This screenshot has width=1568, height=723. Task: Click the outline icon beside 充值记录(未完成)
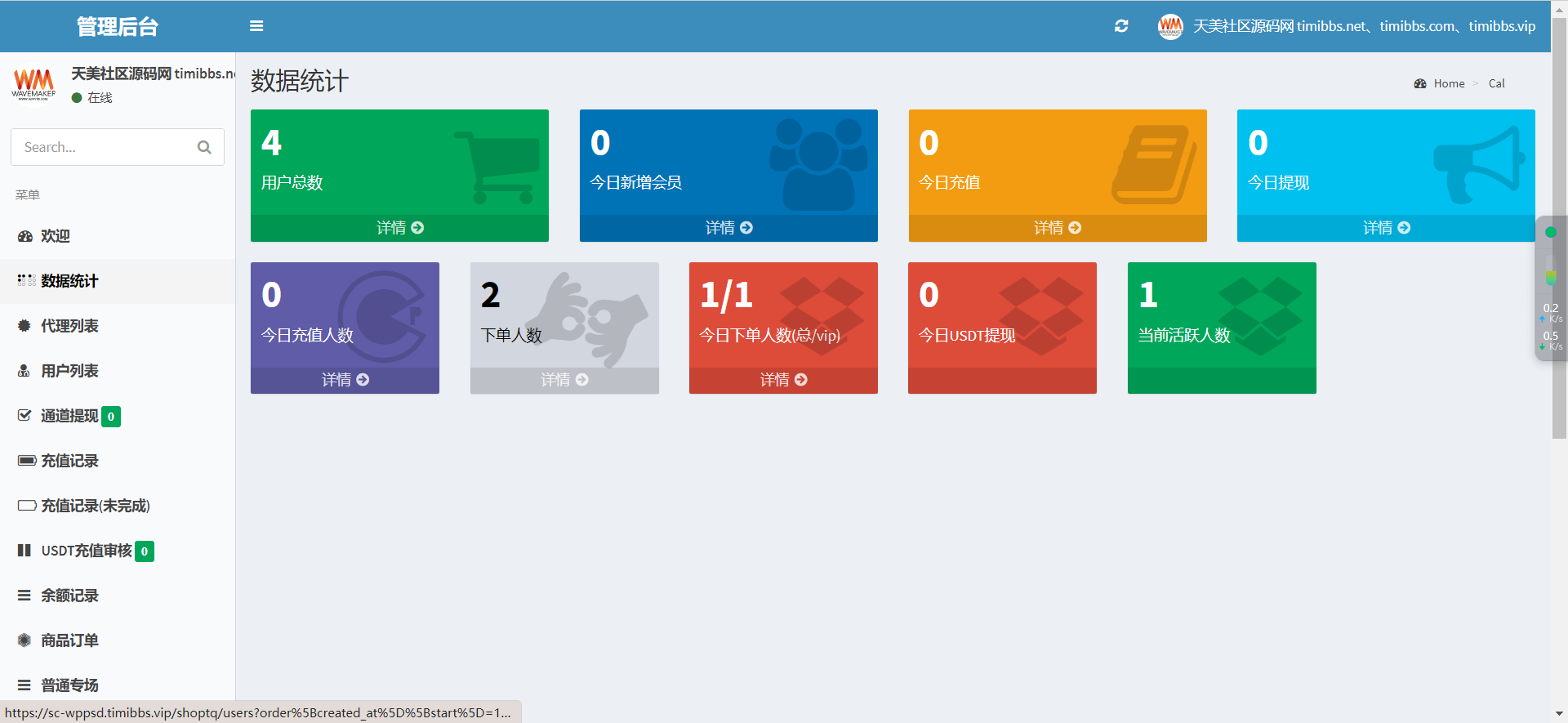(x=27, y=506)
